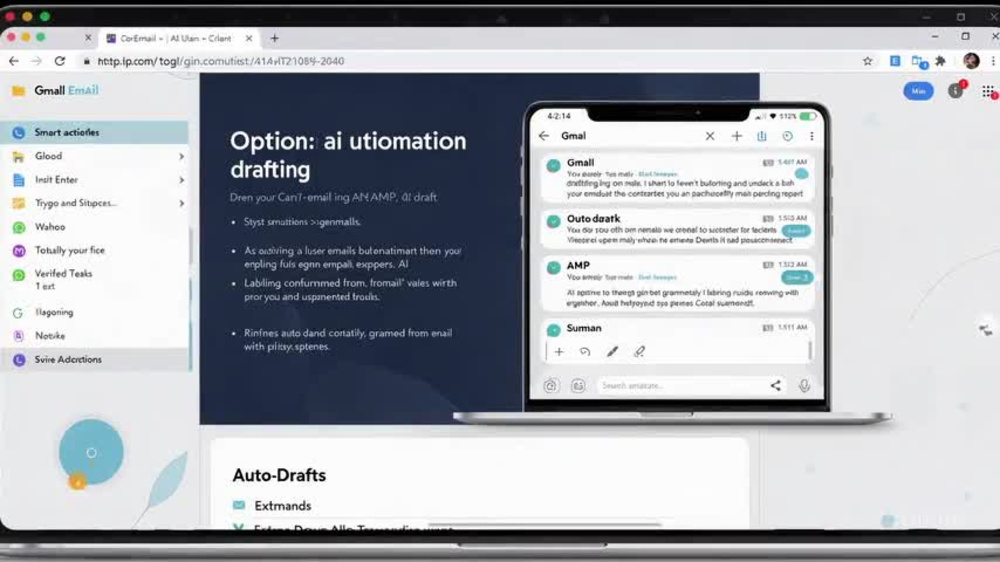1000x562 pixels.
Task: Open Insit Enter sidebar item
Action: pyautogui.click(x=94, y=180)
